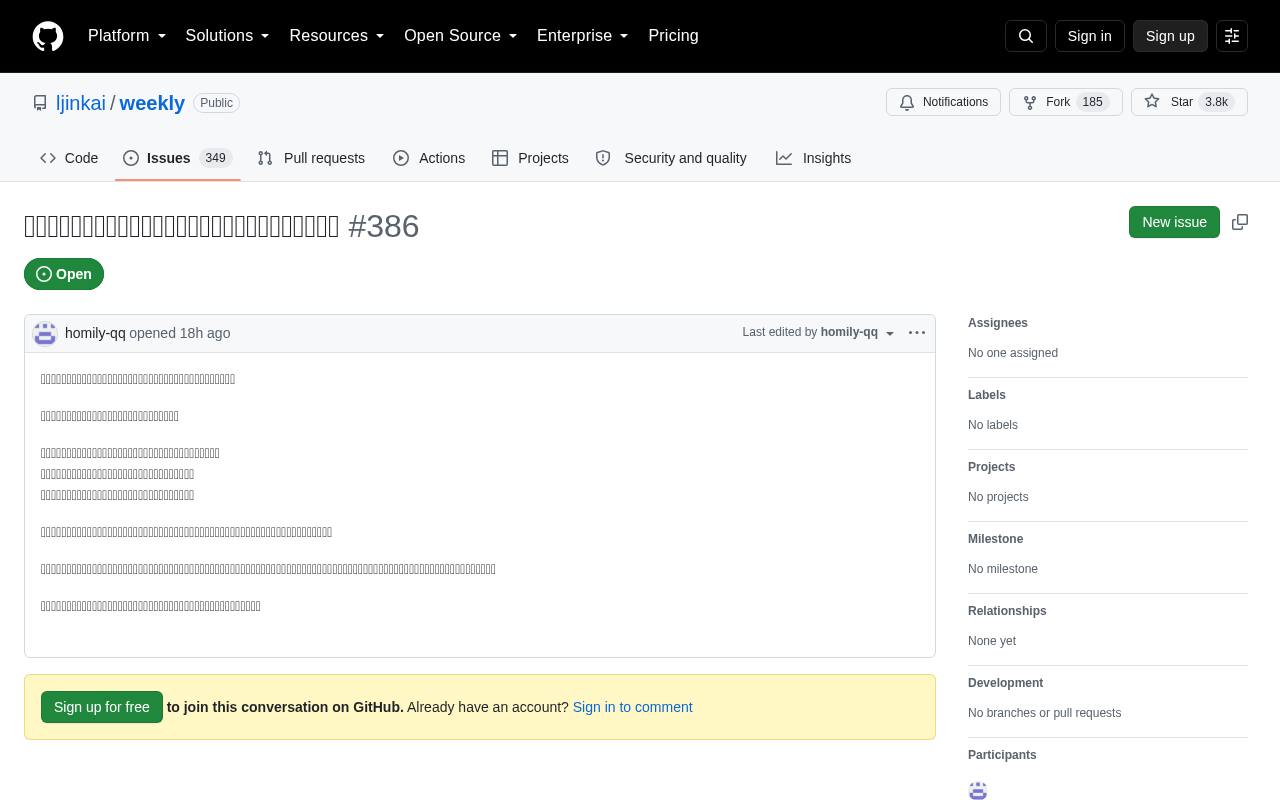Expand the Resources menu

click(x=337, y=36)
